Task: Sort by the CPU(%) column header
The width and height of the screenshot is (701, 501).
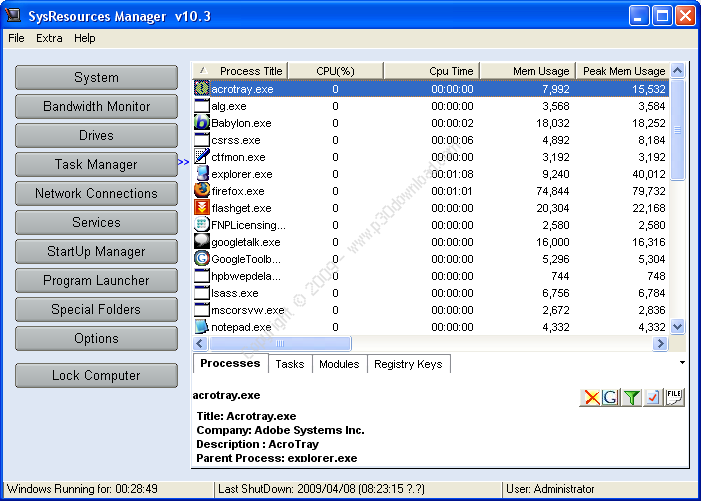Action: [x=335, y=71]
